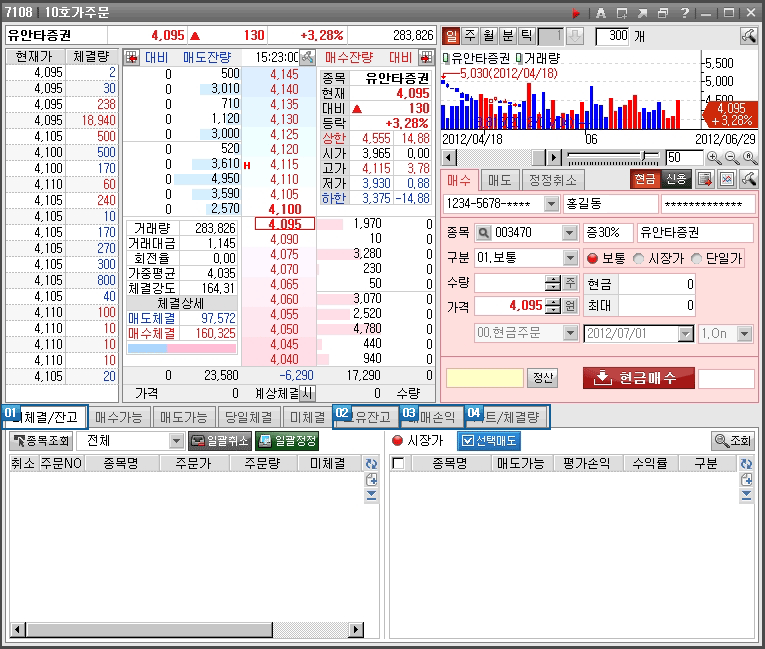The height and width of the screenshot is (649, 765).
Task: Click the chart scrollbar right arrow
Action: click(553, 158)
